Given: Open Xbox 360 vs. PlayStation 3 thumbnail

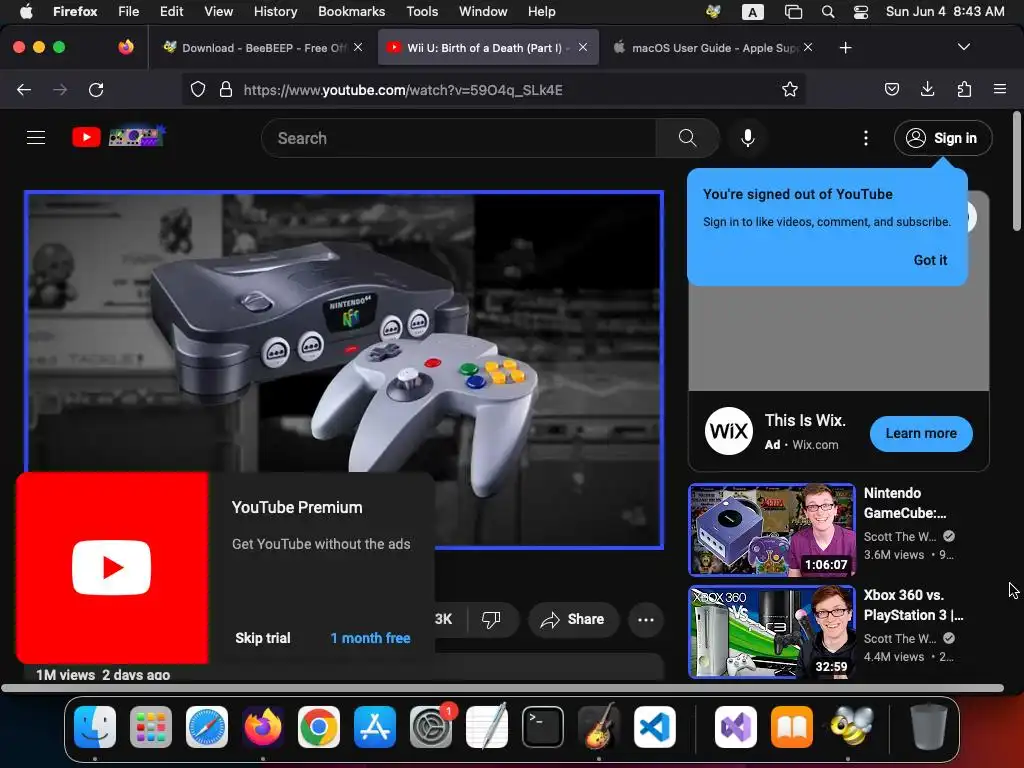Looking at the screenshot, I should tap(772, 632).
